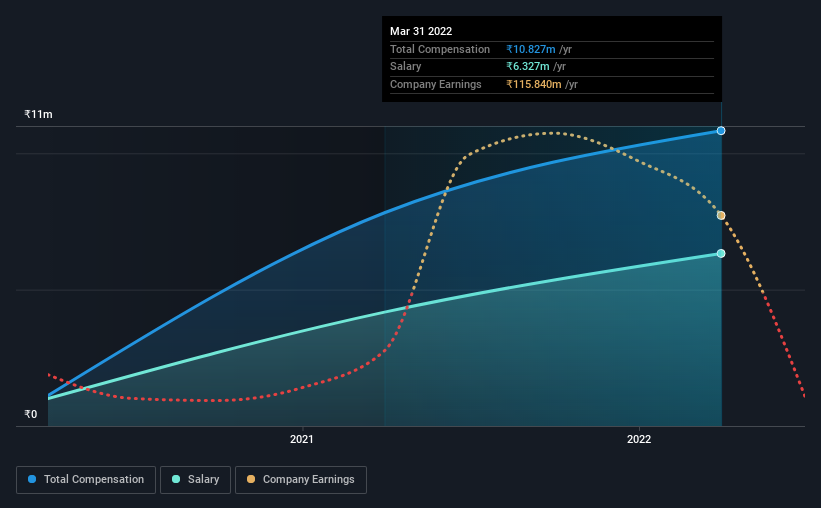821x508 pixels.
Task: Click the blue Total Compensation data point
Action: tap(721, 131)
